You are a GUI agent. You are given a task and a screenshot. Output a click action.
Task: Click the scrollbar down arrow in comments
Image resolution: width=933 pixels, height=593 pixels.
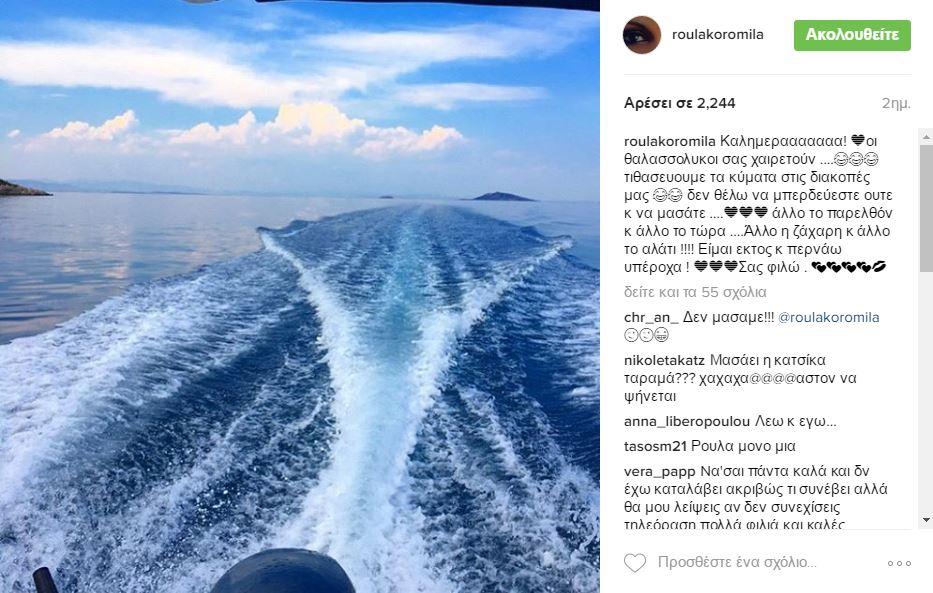point(926,520)
